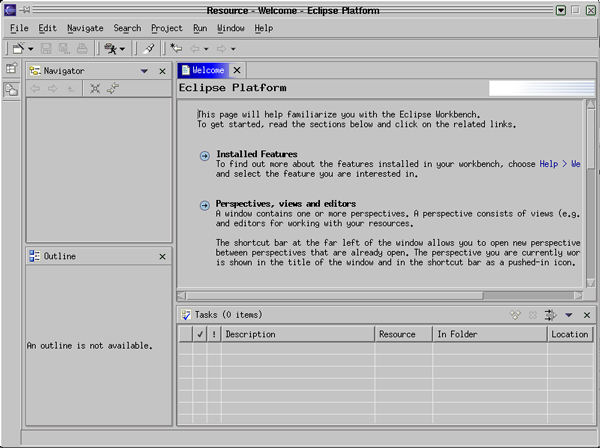Click the priority exclamation column header
The height and width of the screenshot is (448, 600).
(x=214, y=334)
